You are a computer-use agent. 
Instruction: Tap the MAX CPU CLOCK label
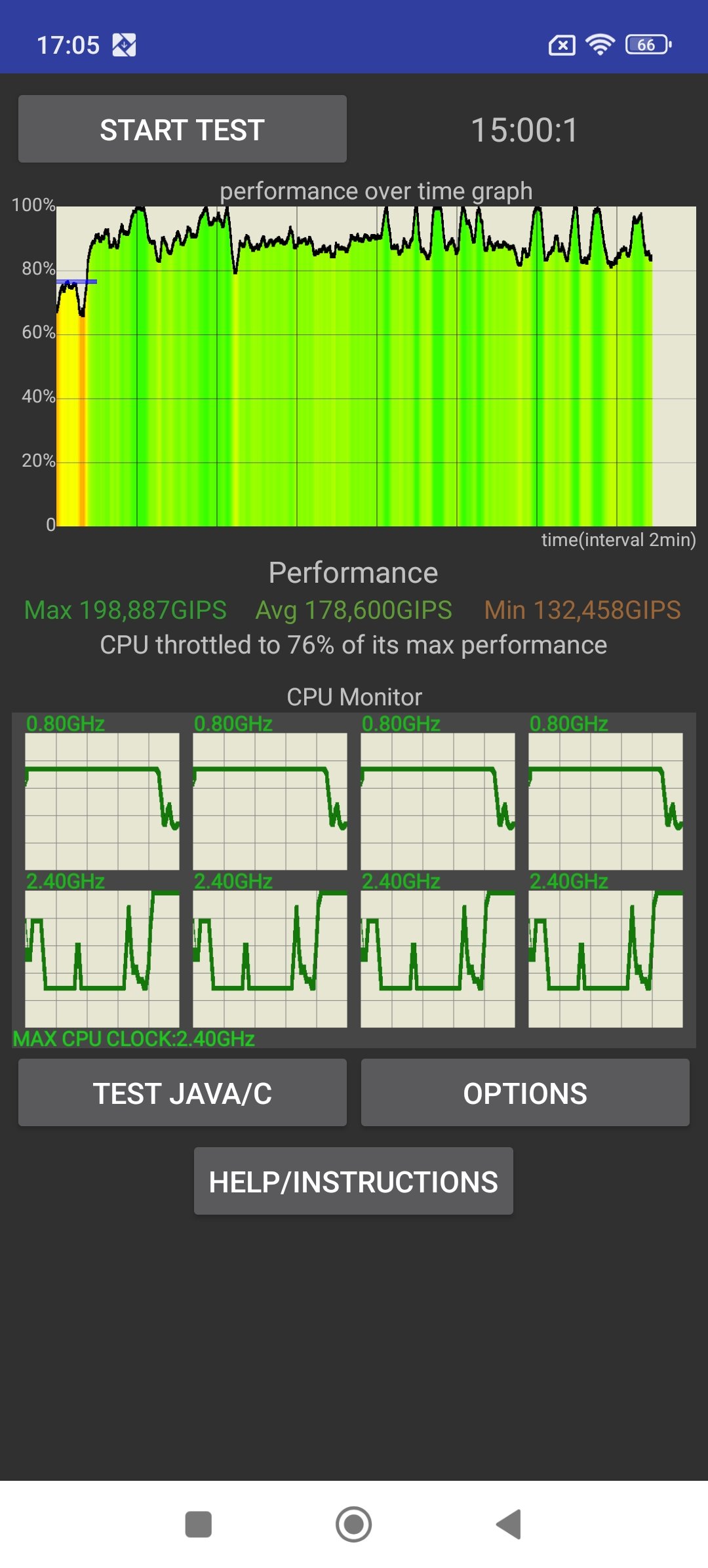[134, 1038]
